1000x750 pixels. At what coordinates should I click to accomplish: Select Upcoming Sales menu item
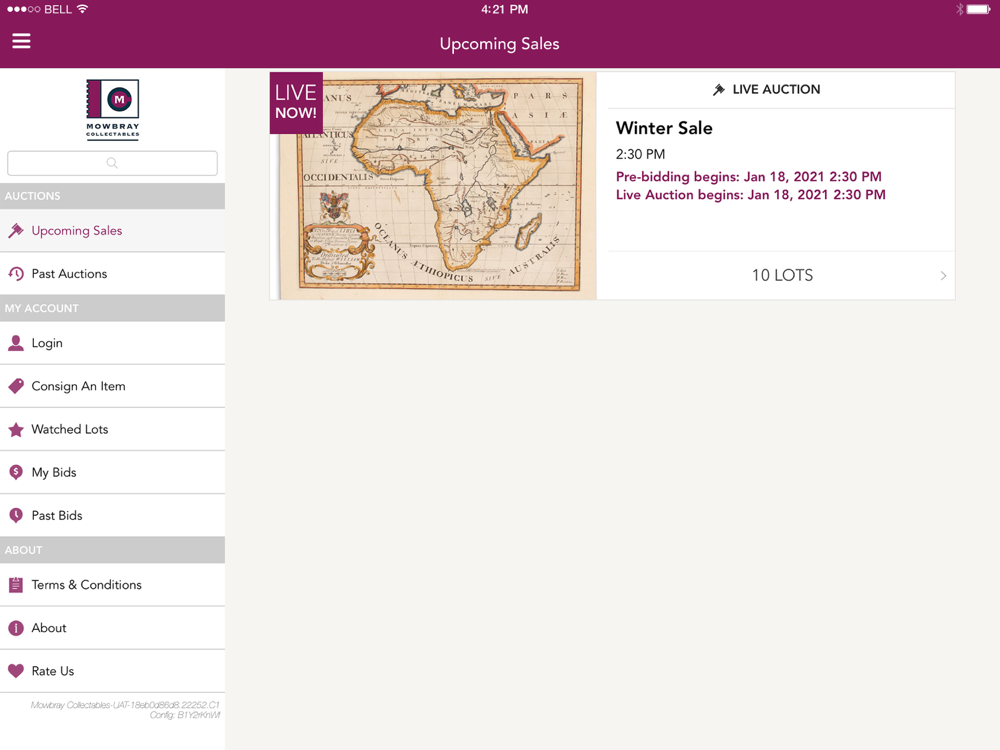point(112,231)
